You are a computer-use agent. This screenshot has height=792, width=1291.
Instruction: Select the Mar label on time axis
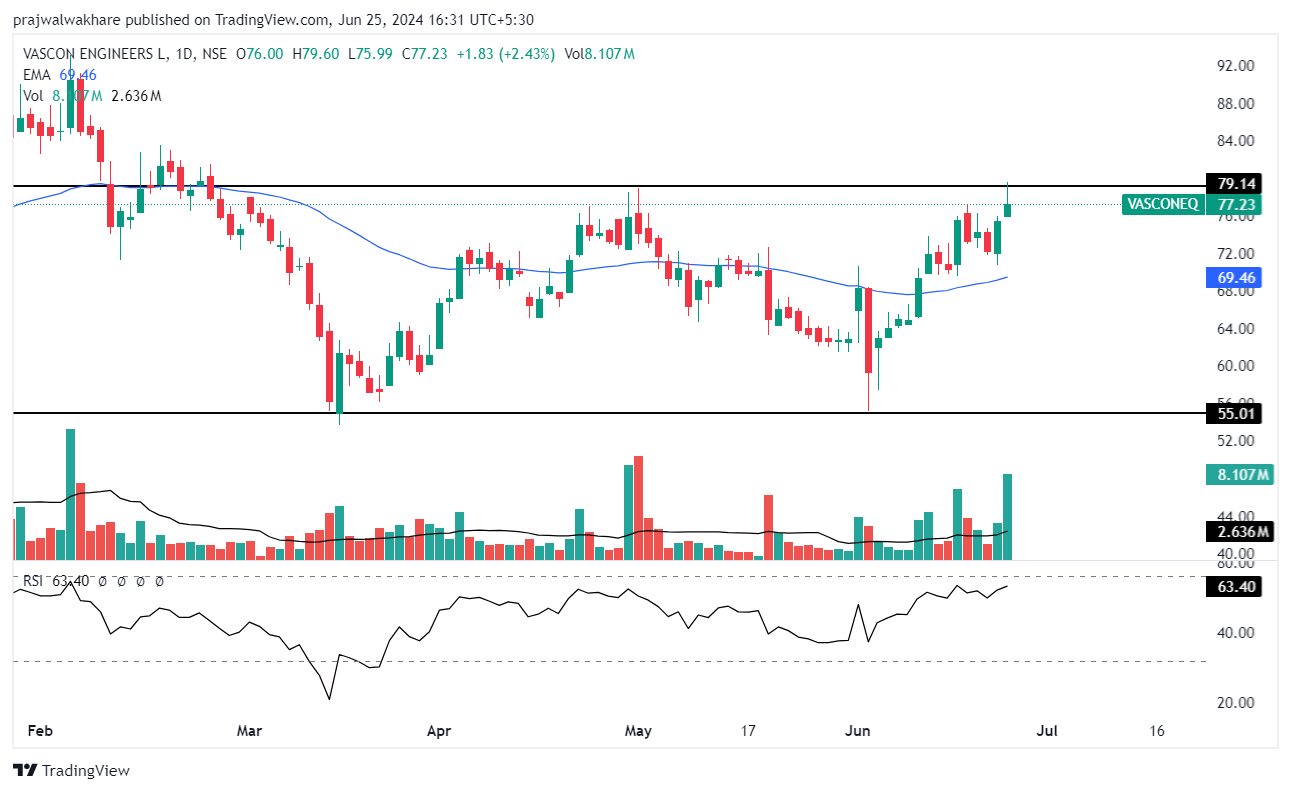pos(249,731)
